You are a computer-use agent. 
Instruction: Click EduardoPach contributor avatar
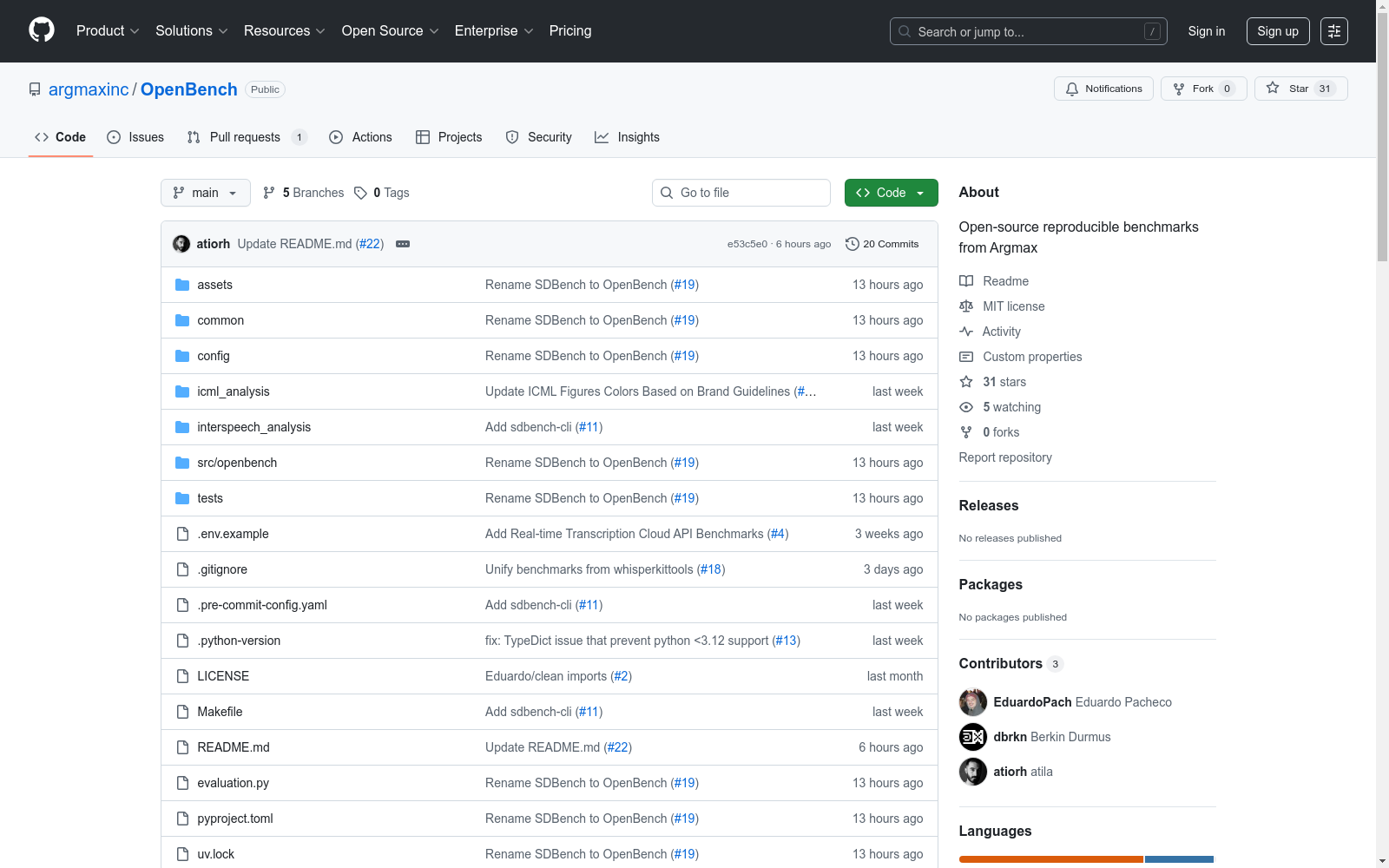973,702
